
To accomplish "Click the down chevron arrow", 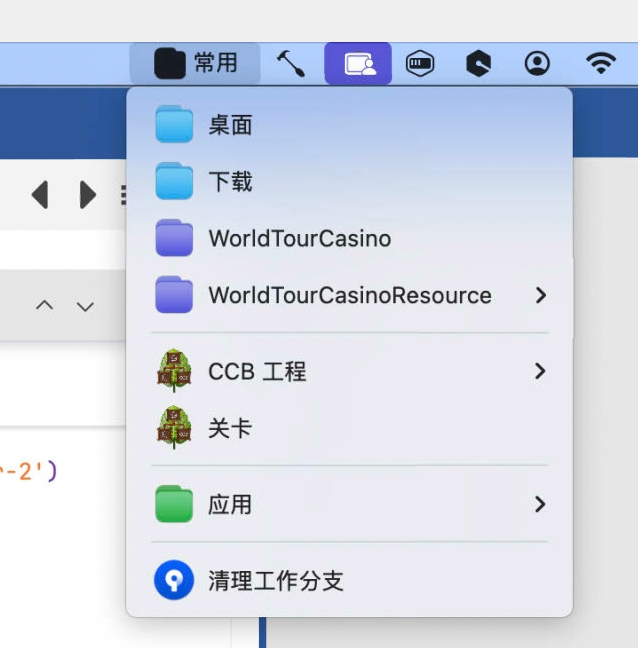I will click(x=86, y=306).
